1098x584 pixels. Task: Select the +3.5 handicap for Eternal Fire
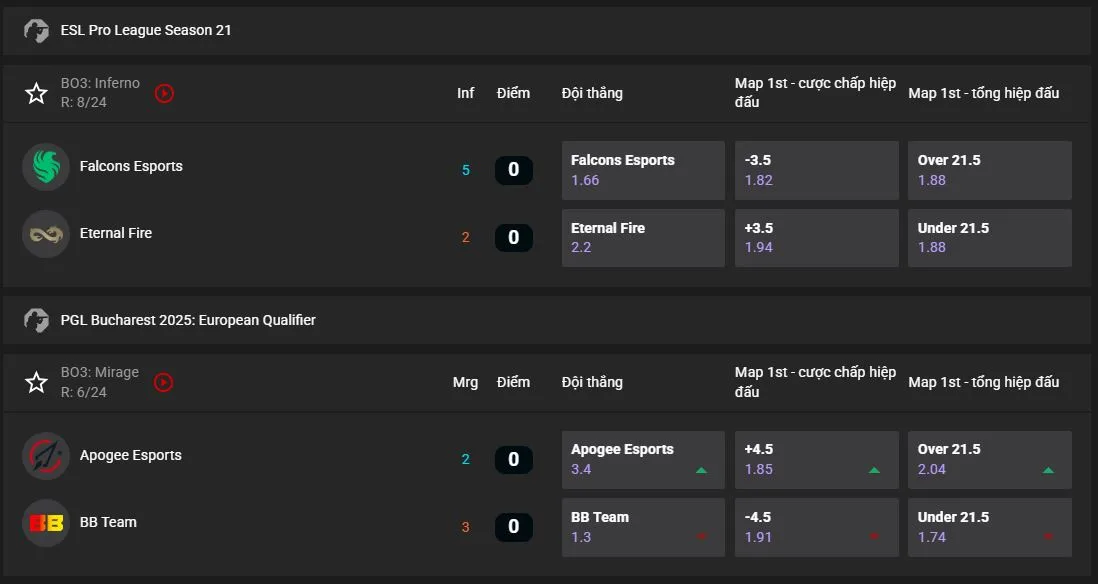[x=816, y=237]
